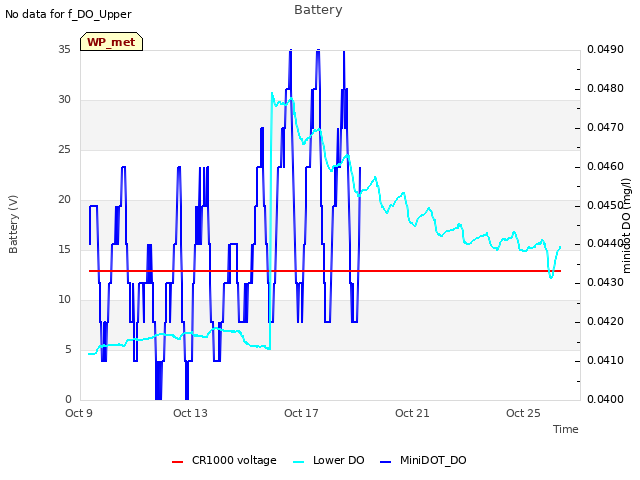
Task: Click the Time axis label
Action: [x=565, y=429]
